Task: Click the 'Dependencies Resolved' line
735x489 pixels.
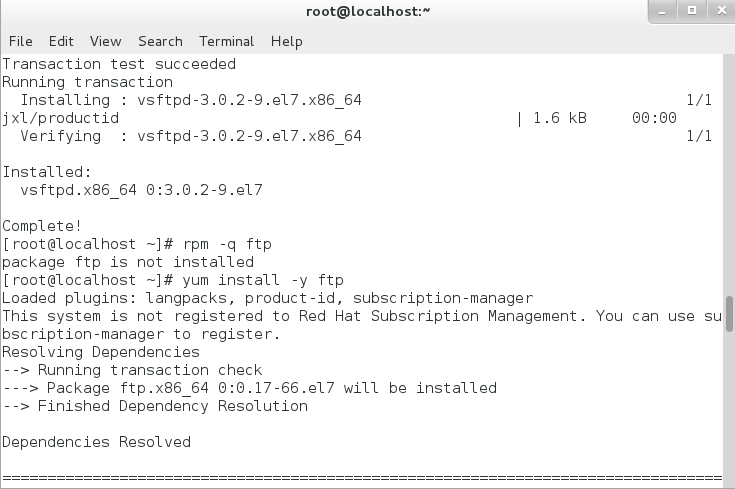Action: (96, 442)
